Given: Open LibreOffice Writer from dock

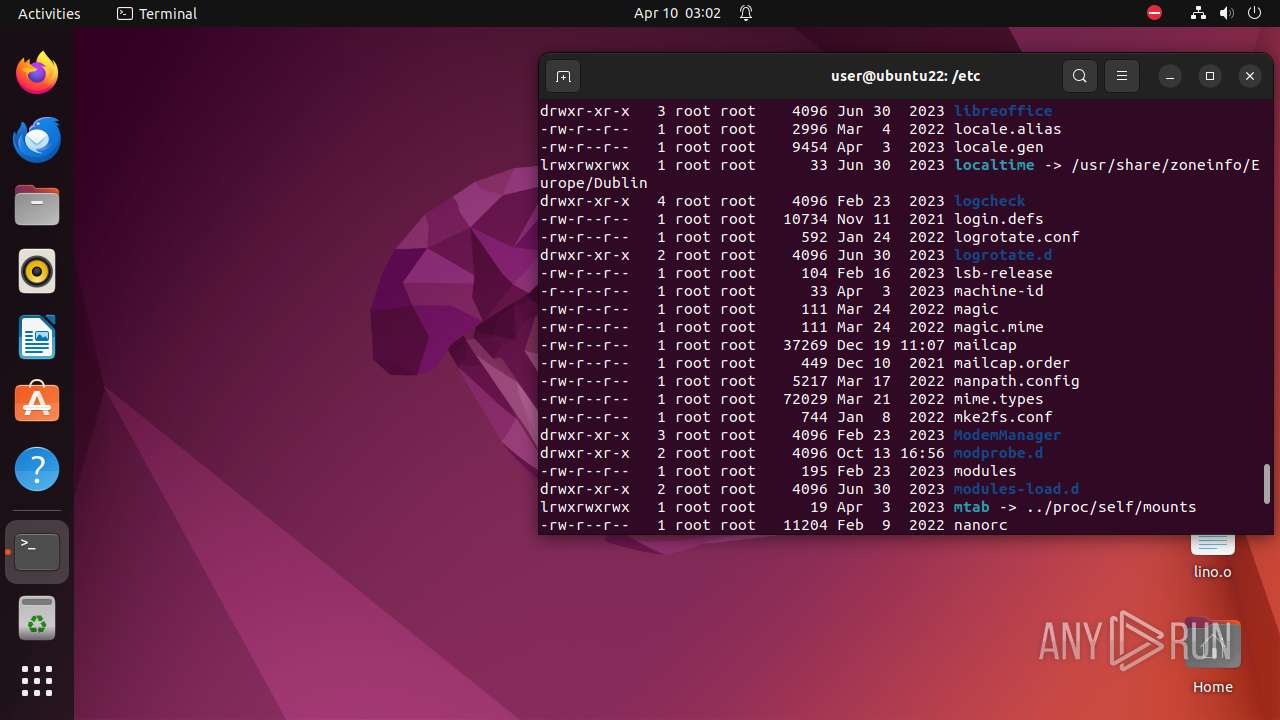Looking at the screenshot, I should 37,337.
